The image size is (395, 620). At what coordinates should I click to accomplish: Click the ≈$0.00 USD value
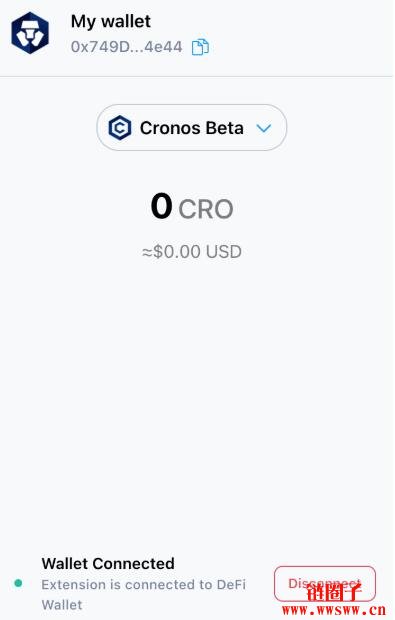(192, 251)
